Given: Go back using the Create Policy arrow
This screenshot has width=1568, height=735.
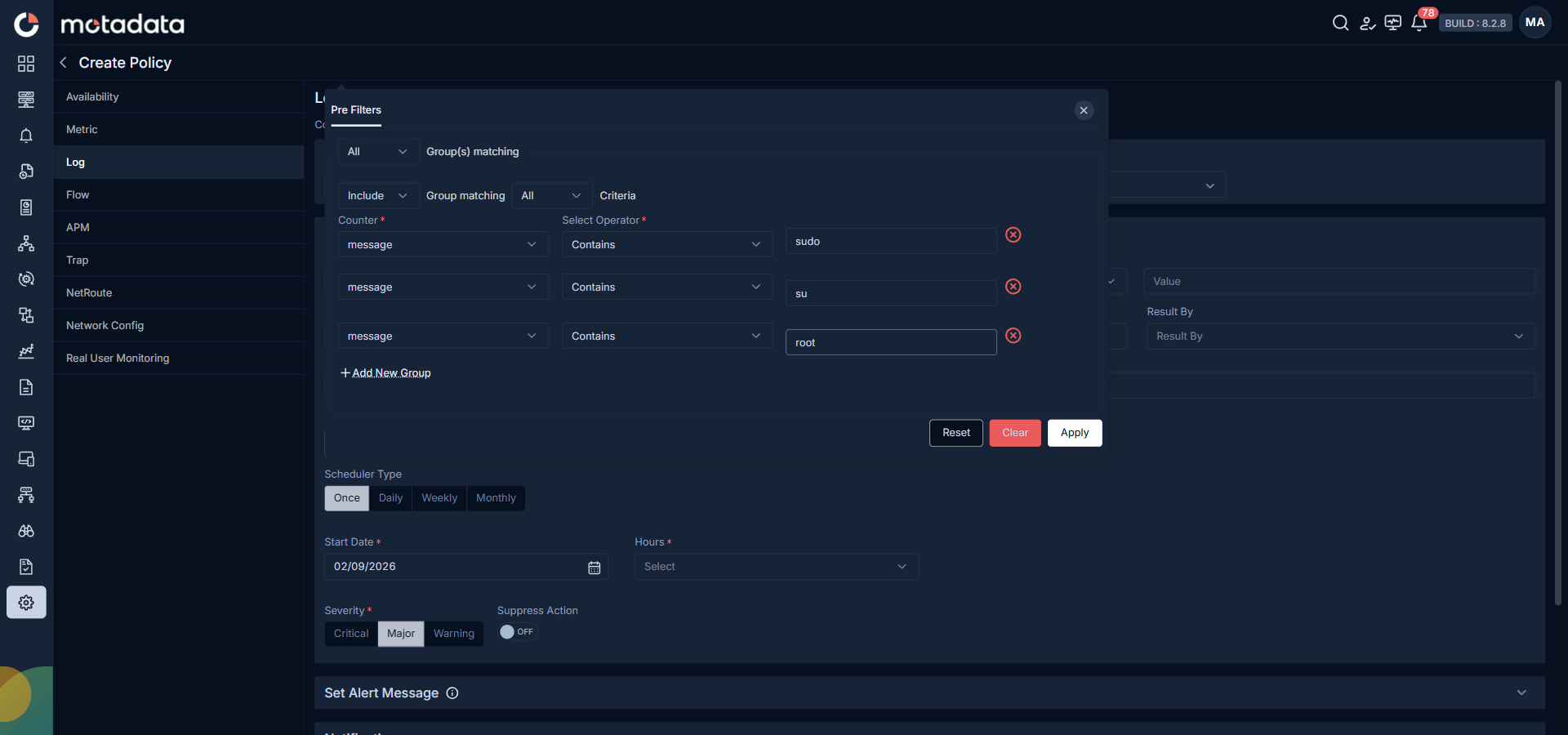Looking at the screenshot, I should coord(63,63).
